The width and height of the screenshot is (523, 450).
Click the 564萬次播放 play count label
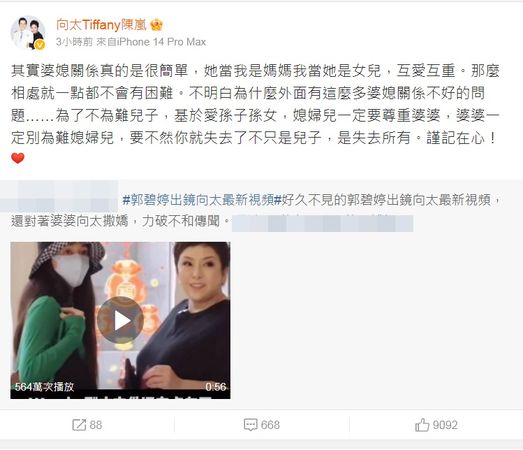44,387
